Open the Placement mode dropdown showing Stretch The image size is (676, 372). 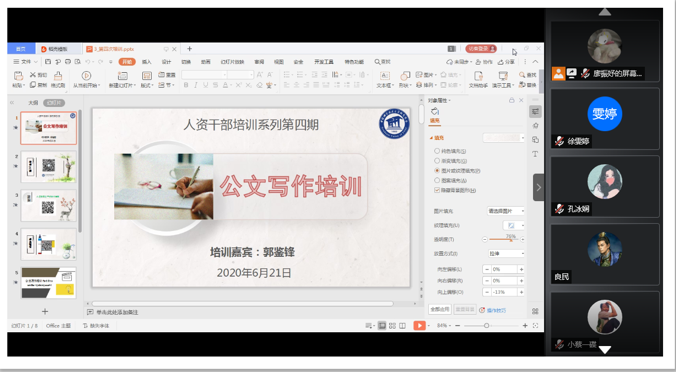(x=506, y=253)
